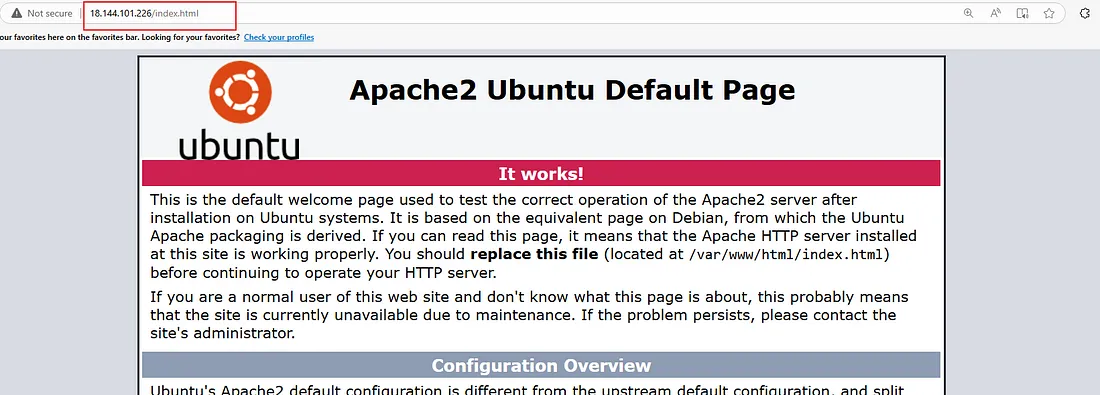Viewport: 1100px width, 395px height.
Task: Click the Apache2 Ubuntu Default Page heading
Action: (572, 90)
